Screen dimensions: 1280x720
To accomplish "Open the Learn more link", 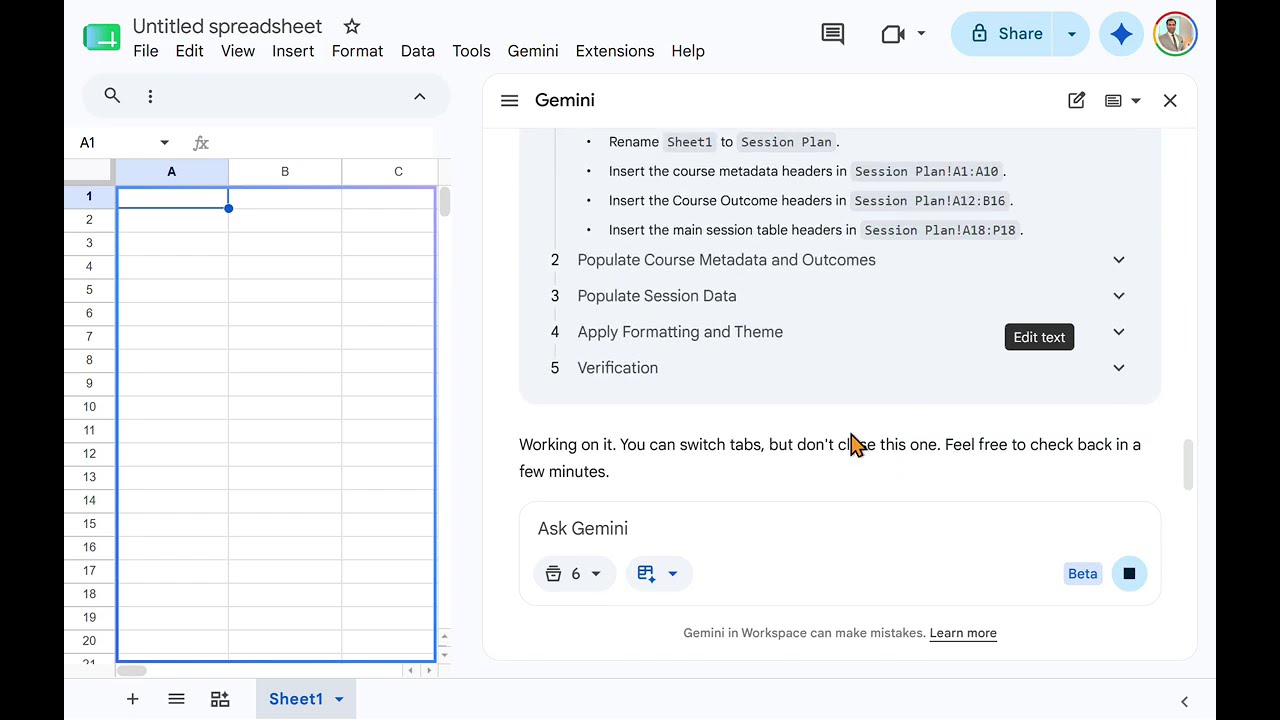I will coord(963,633).
